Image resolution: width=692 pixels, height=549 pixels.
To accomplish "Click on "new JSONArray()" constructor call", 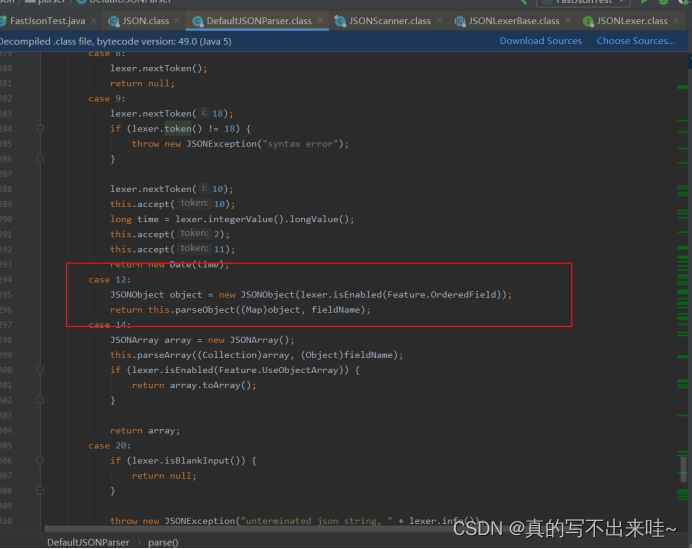I will click(x=249, y=340).
